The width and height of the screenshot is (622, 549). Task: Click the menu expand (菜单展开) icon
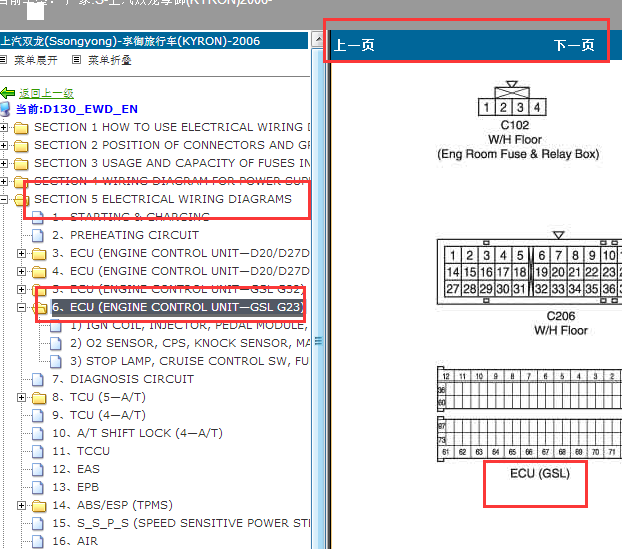(x=3, y=60)
